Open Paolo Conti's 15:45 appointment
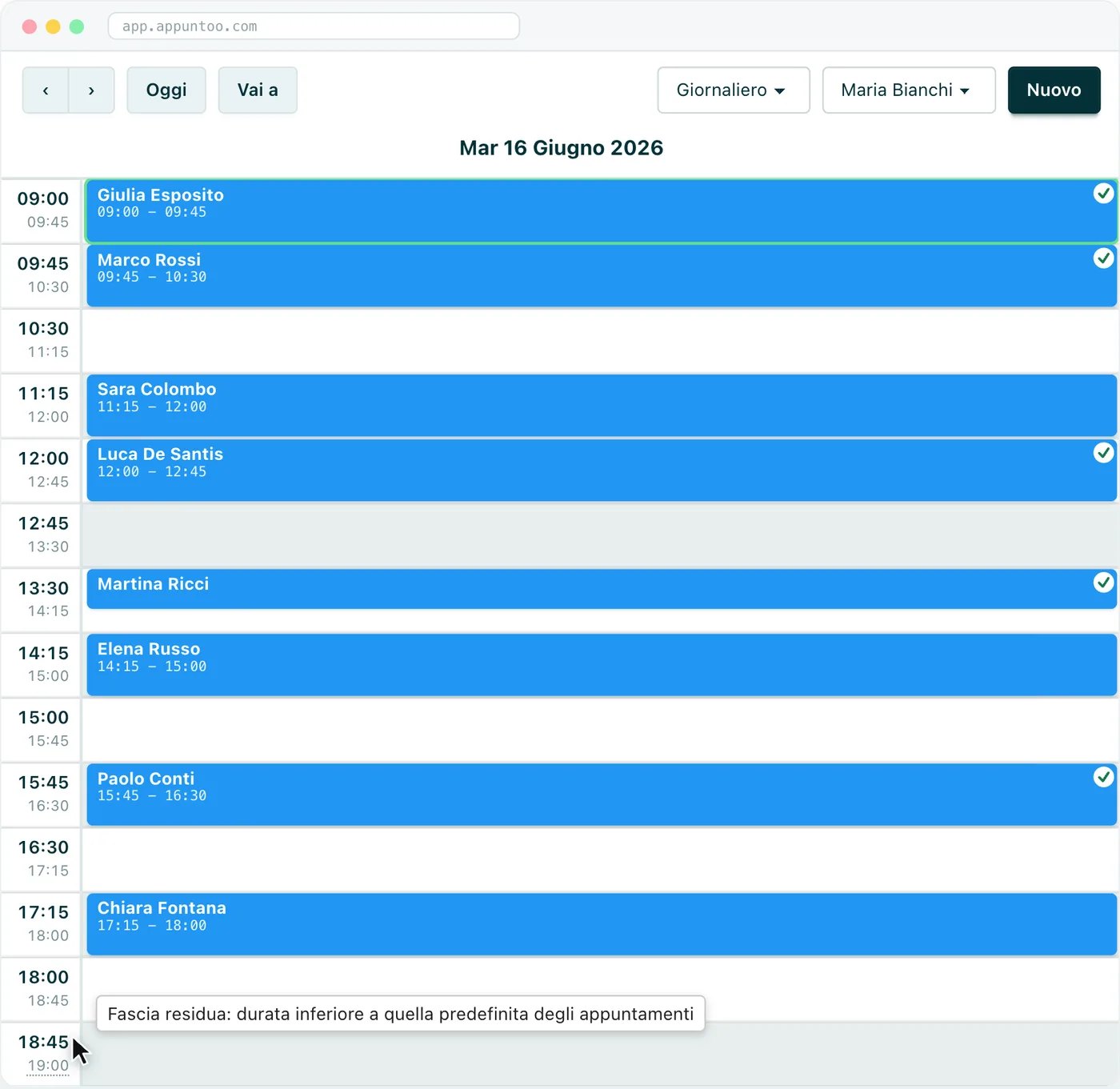This screenshot has height=1089, width=1120. point(601,795)
